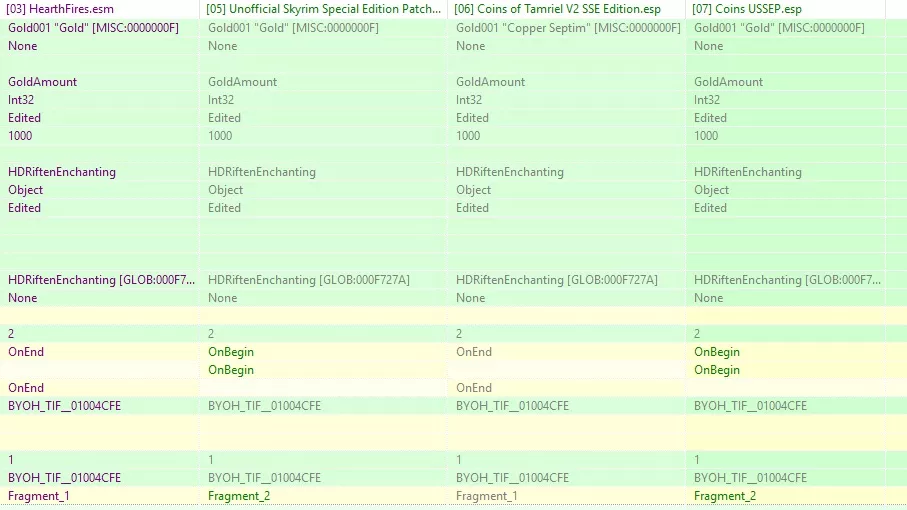Screen dimensions: 907x510
Task: Click HDRiftenEnchanting cell in Unofficial Patch column
Action: 261,172
